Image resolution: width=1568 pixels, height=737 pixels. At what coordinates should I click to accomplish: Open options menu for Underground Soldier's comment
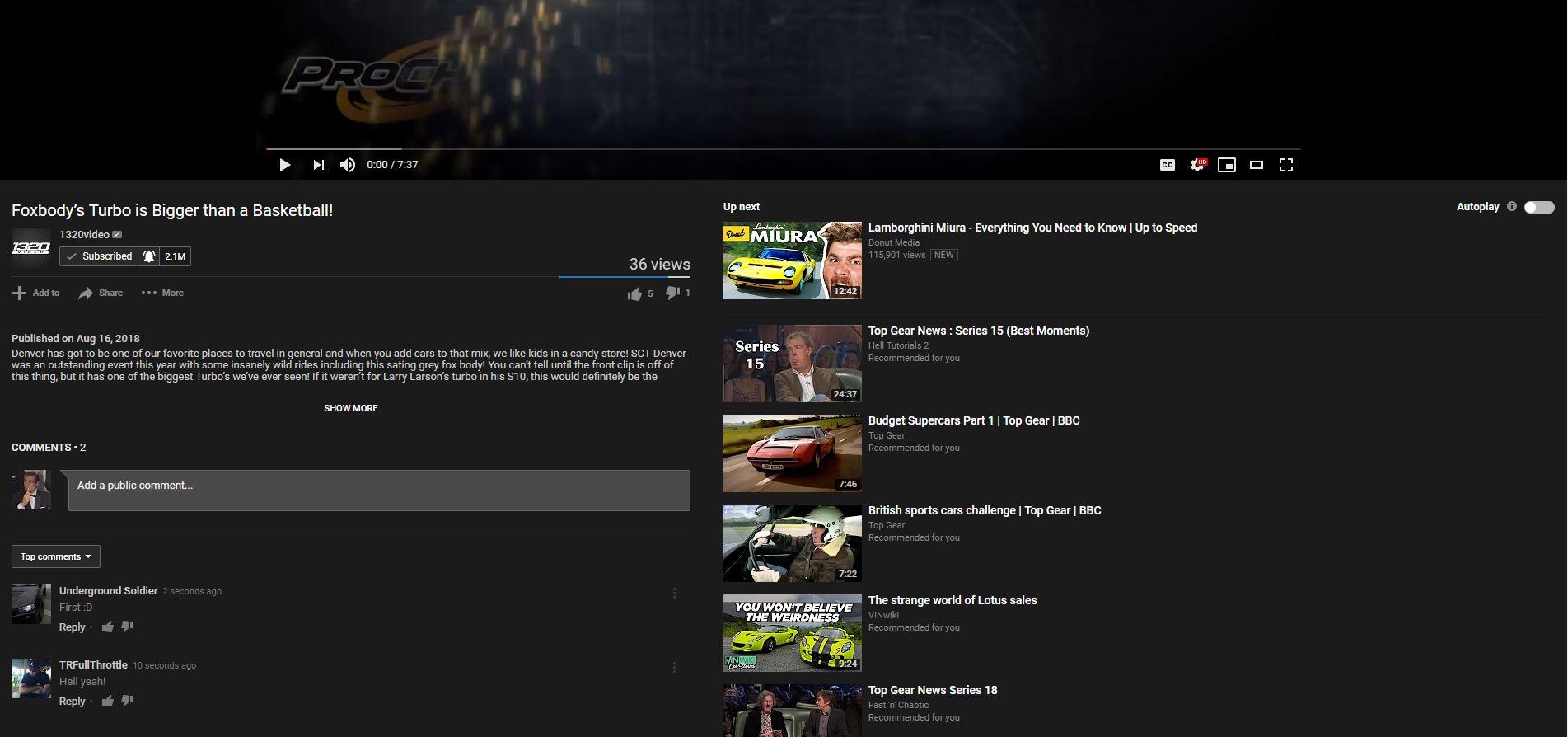tap(674, 593)
